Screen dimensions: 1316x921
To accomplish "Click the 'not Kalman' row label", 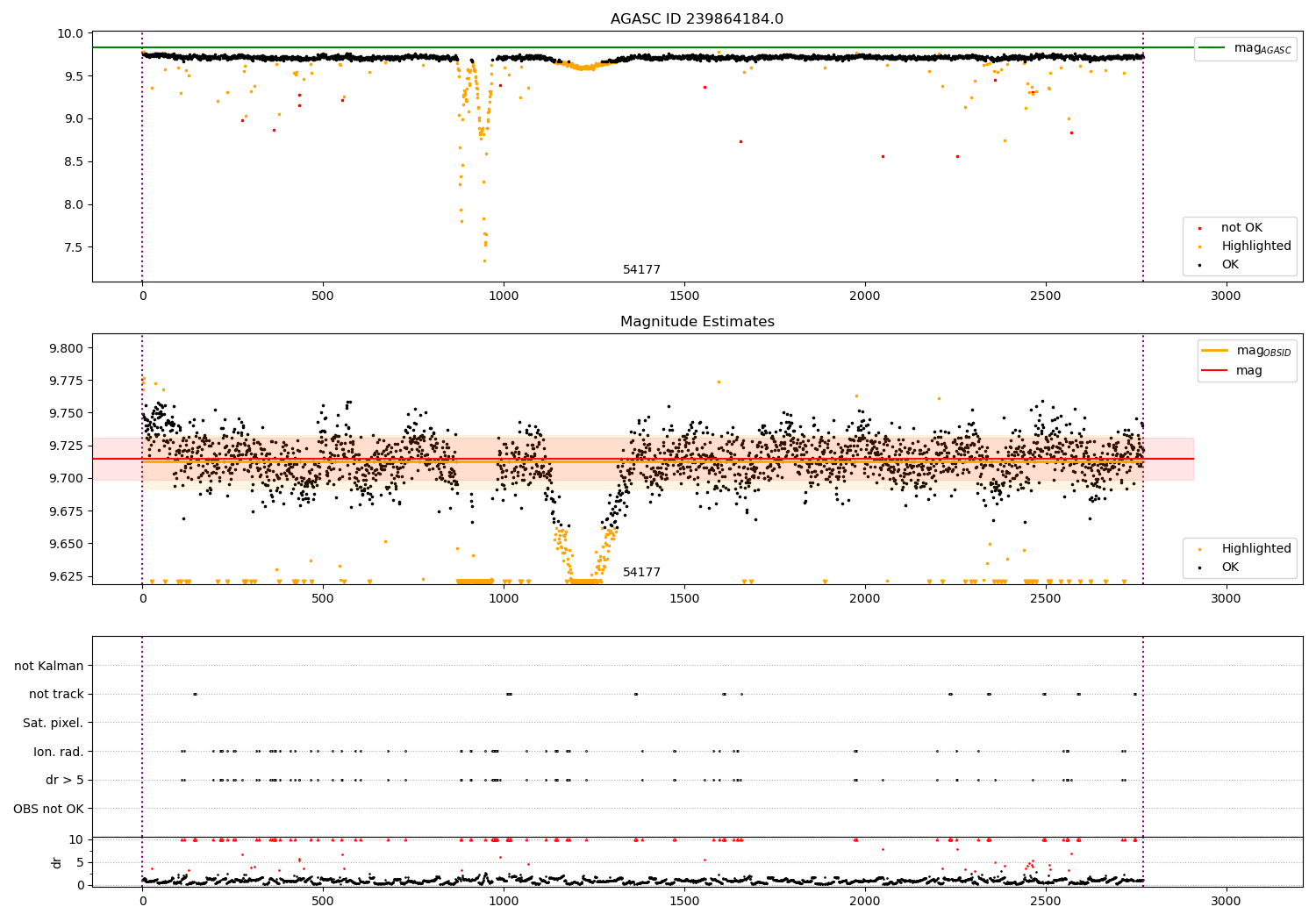I will [x=49, y=666].
